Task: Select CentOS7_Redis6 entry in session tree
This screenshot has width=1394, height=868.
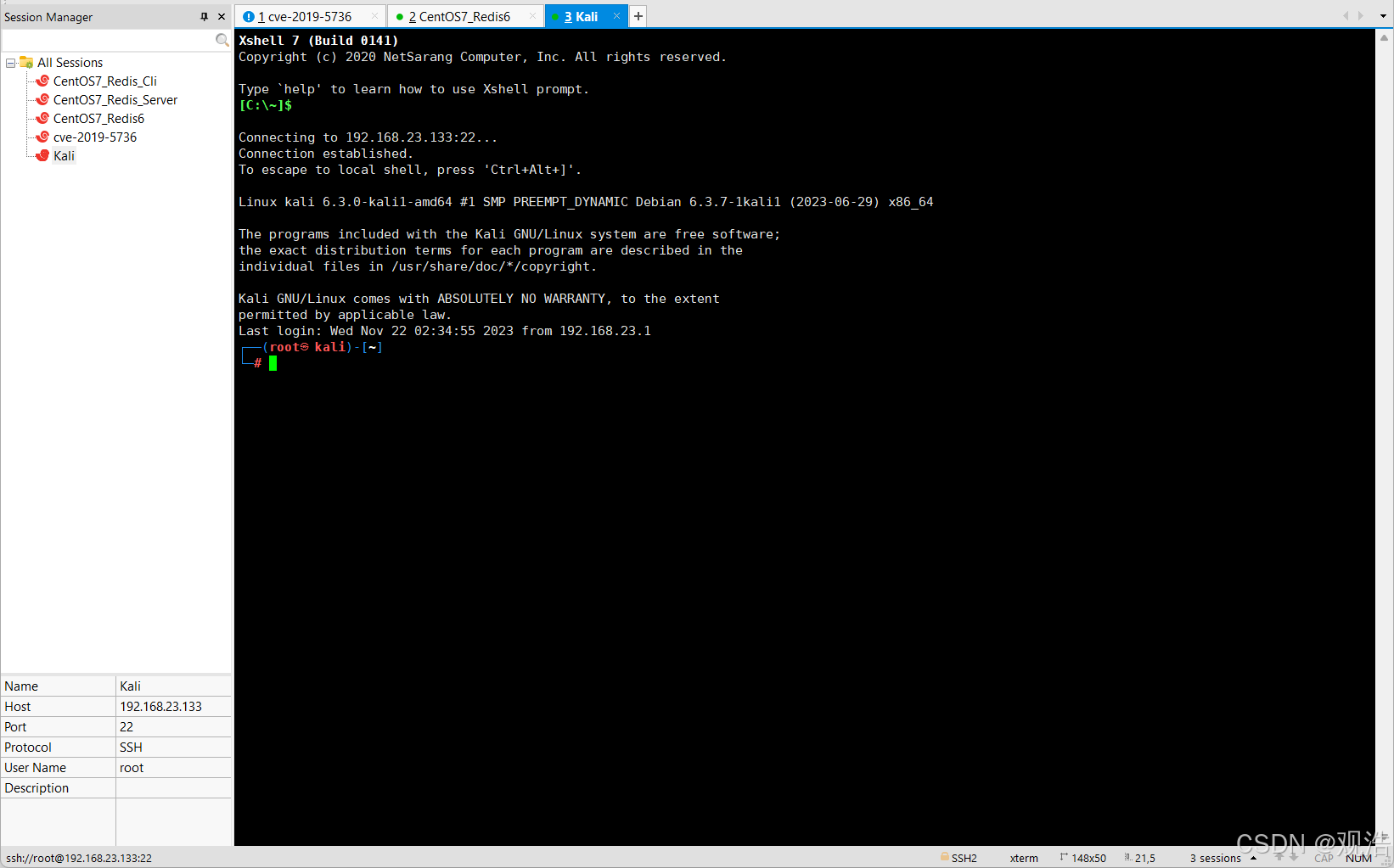Action: click(98, 119)
